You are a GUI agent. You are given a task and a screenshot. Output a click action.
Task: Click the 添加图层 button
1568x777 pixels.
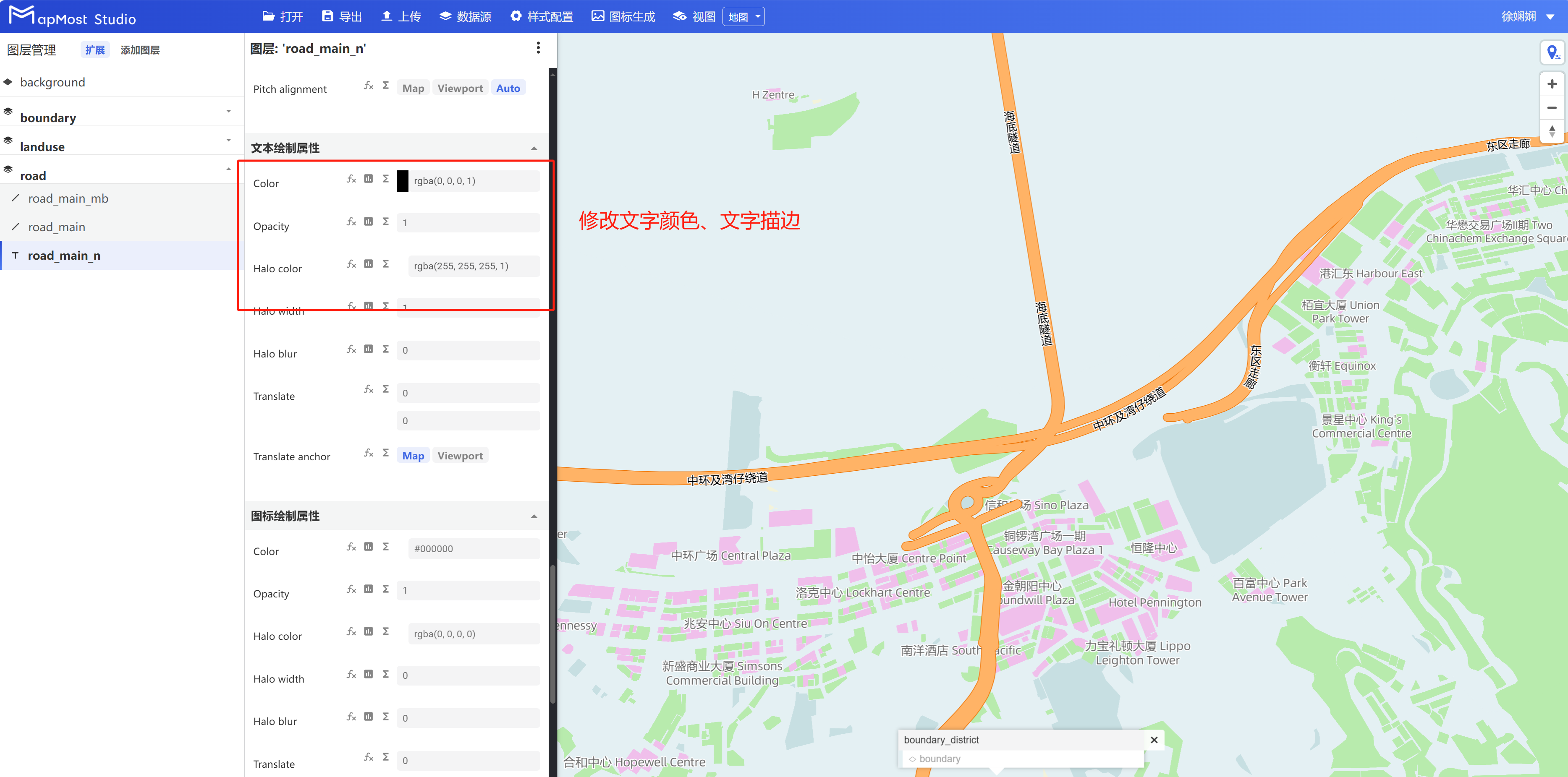140,50
